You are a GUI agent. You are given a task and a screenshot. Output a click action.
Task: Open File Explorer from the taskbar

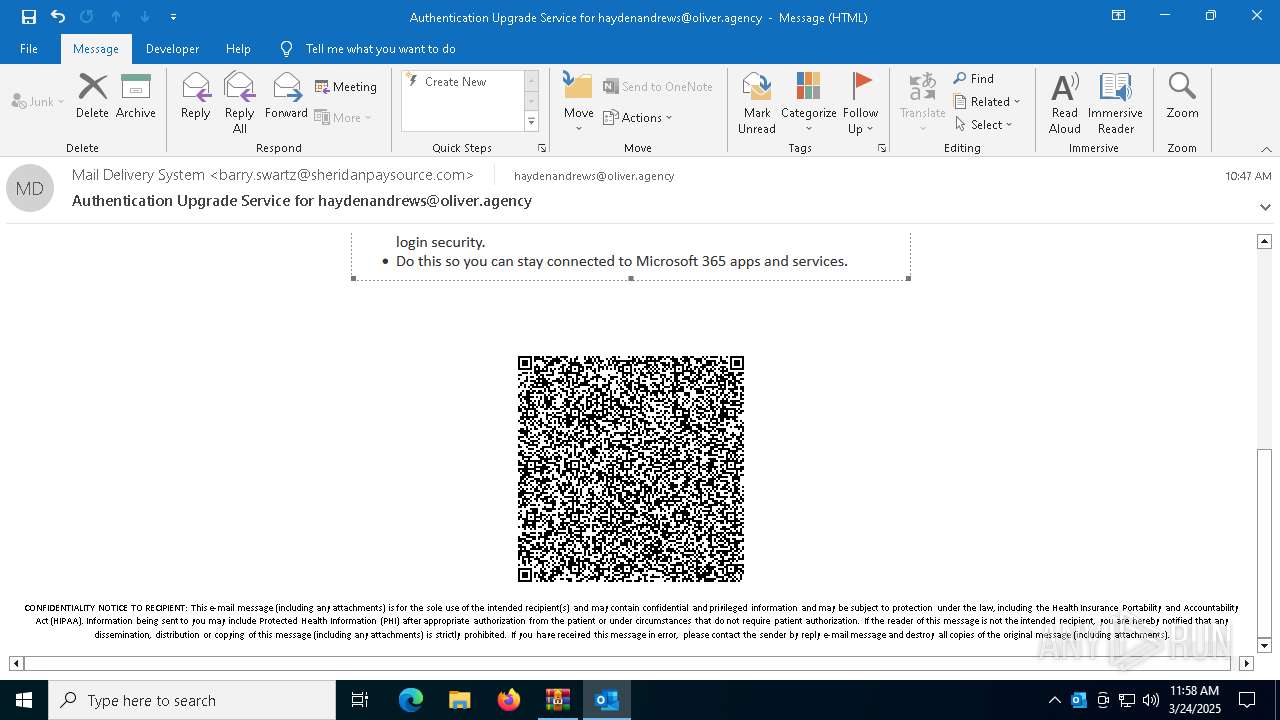click(460, 700)
